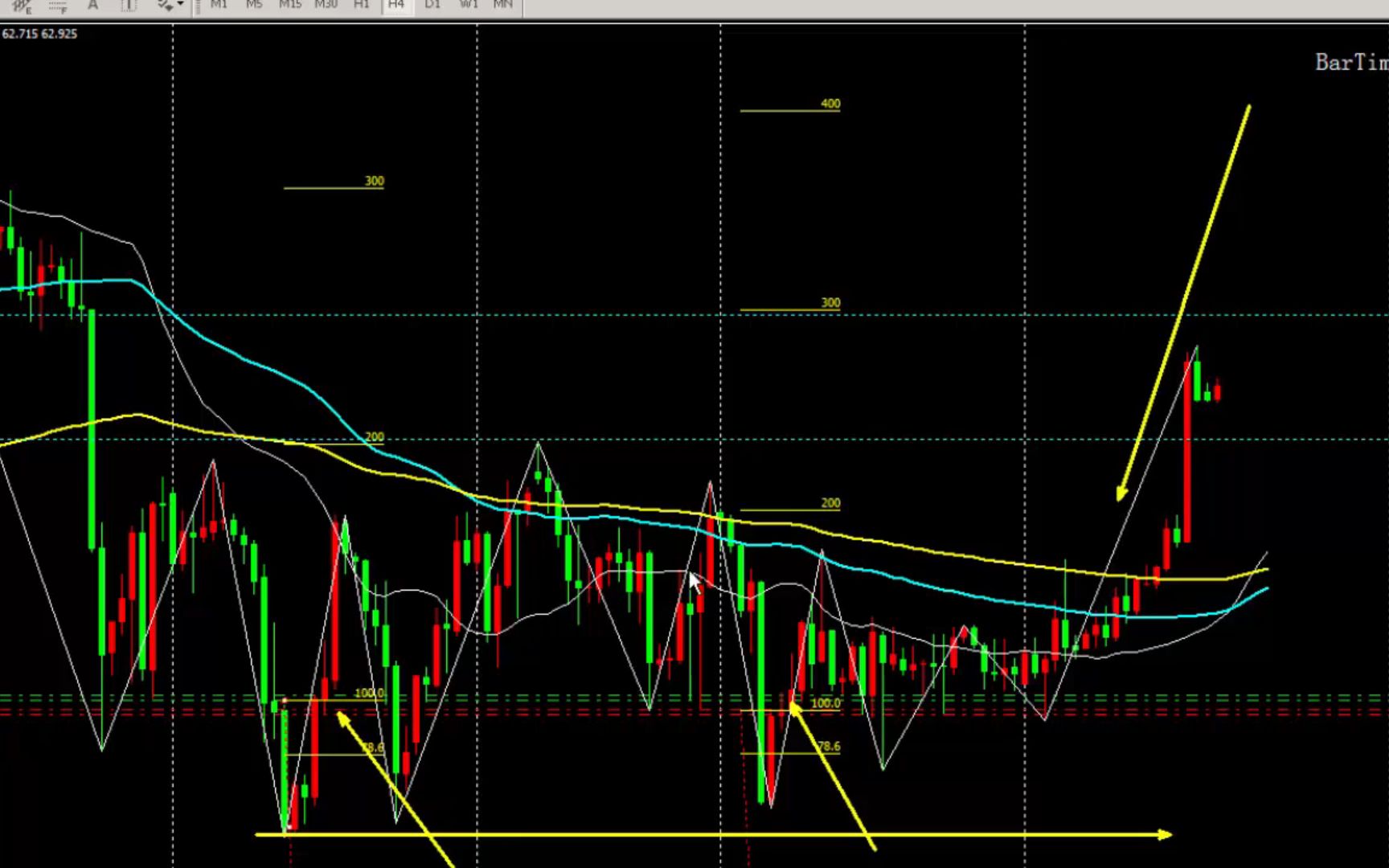This screenshot has width=1389, height=868.
Task: Switch chart to W1 timeframe
Action: click(x=468, y=5)
